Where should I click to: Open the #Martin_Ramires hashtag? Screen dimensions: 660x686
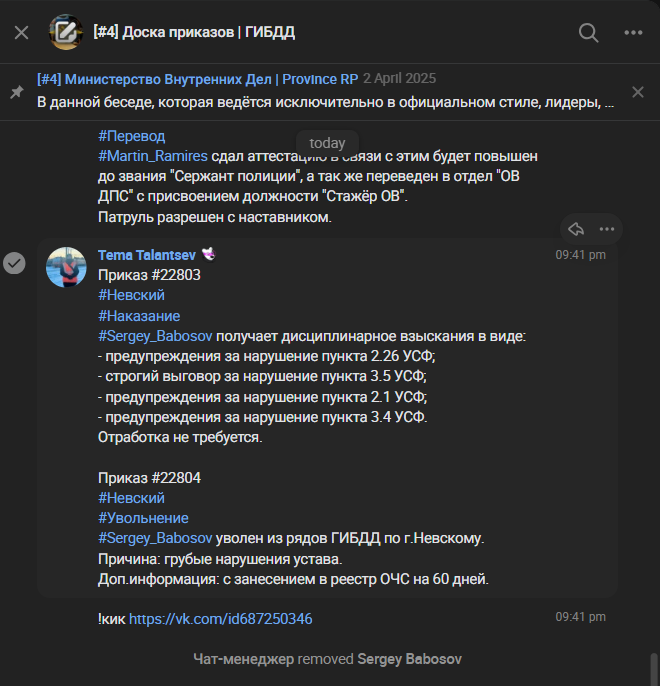pyautogui.click(x=153, y=156)
